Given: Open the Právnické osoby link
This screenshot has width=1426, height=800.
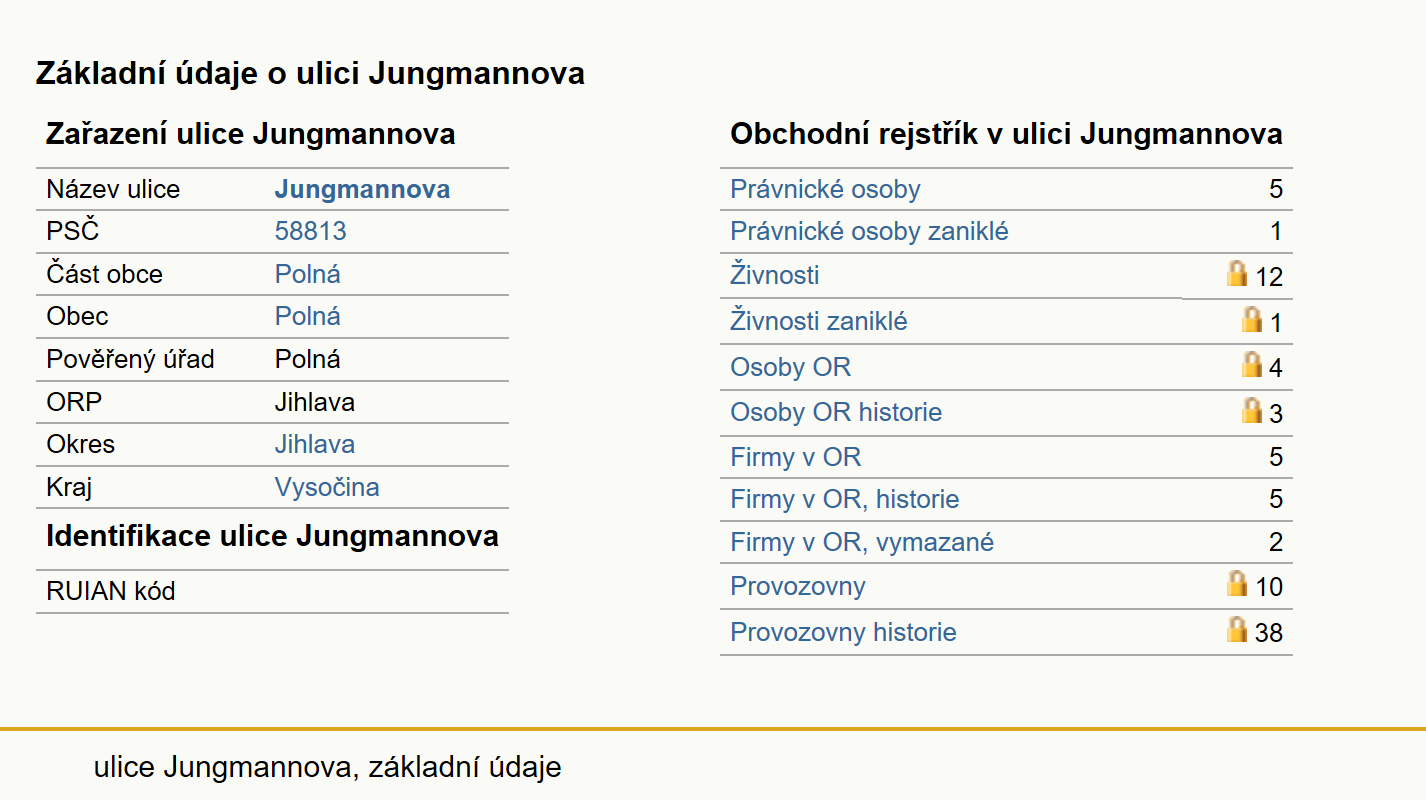Looking at the screenshot, I should [825, 189].
